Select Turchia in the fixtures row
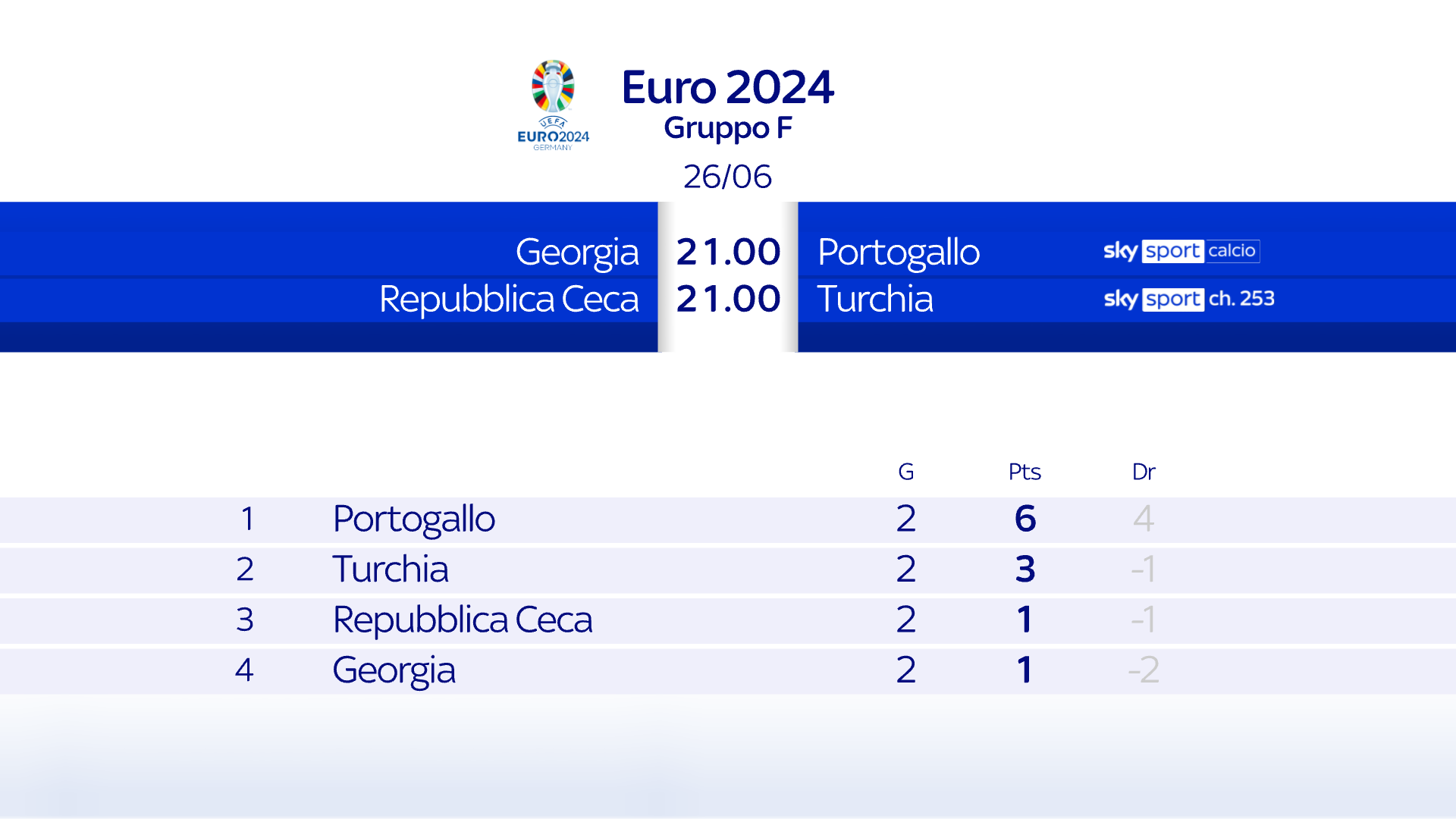Viewport: 1456px width, 819px height. coord(874,299)
